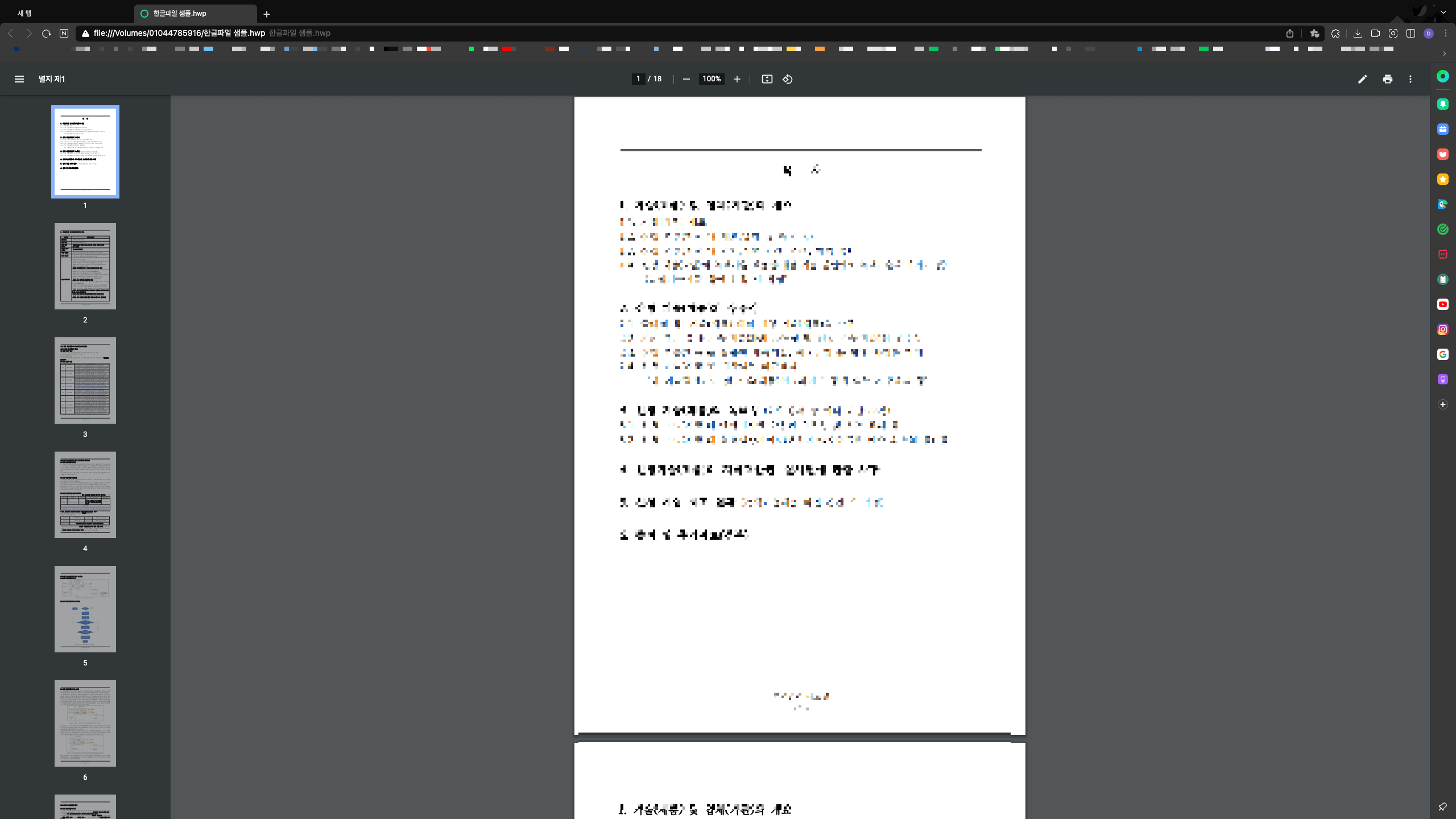Zoom out on the document
This screenshot has width=1456, height=819.
tap(686, 79)
